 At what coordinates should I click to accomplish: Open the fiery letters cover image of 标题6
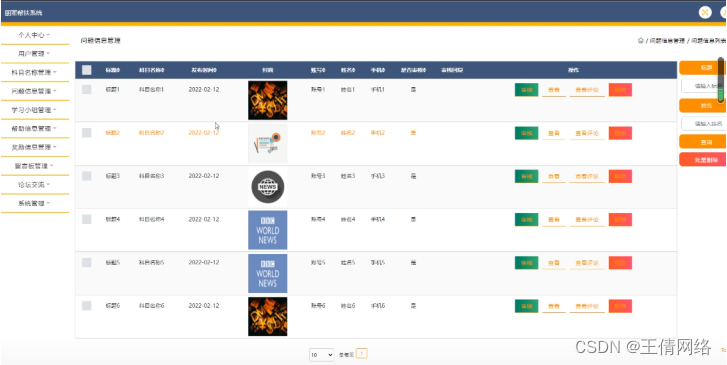268,316
